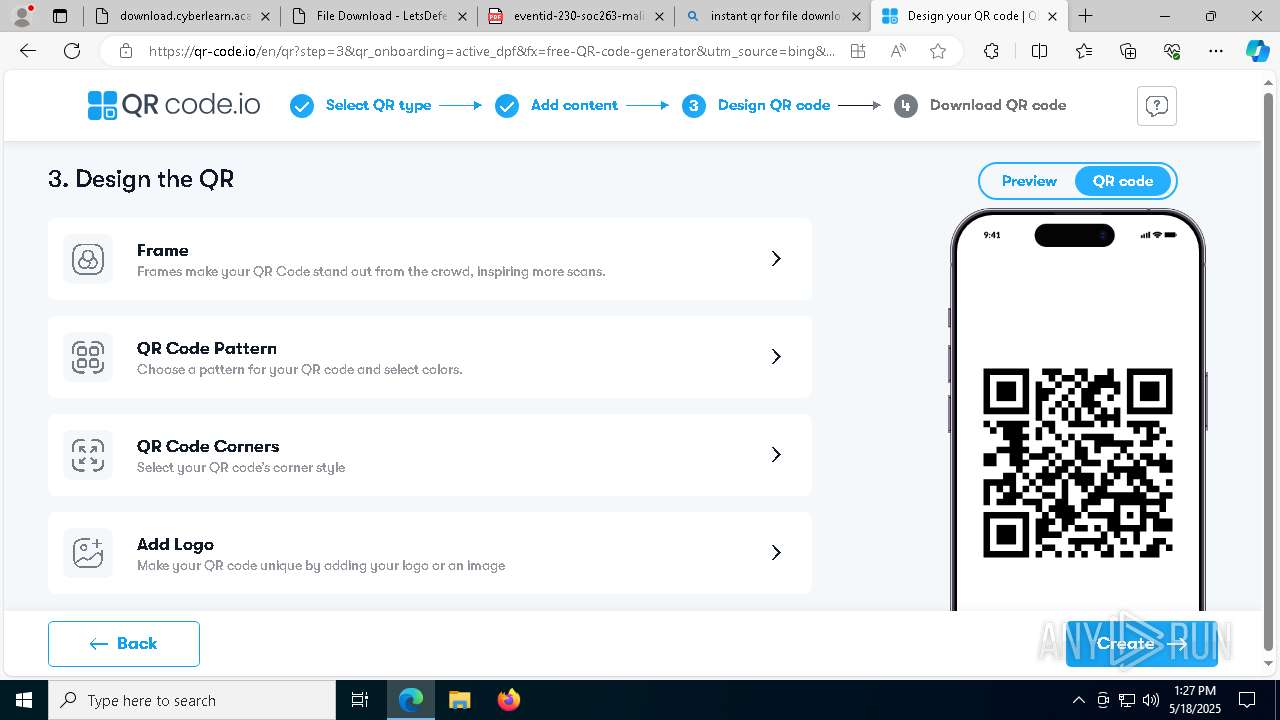Viewport: 1280px width, 720px height.
Task: Open the taskbar clock and date
Action: pos(1195,700)
